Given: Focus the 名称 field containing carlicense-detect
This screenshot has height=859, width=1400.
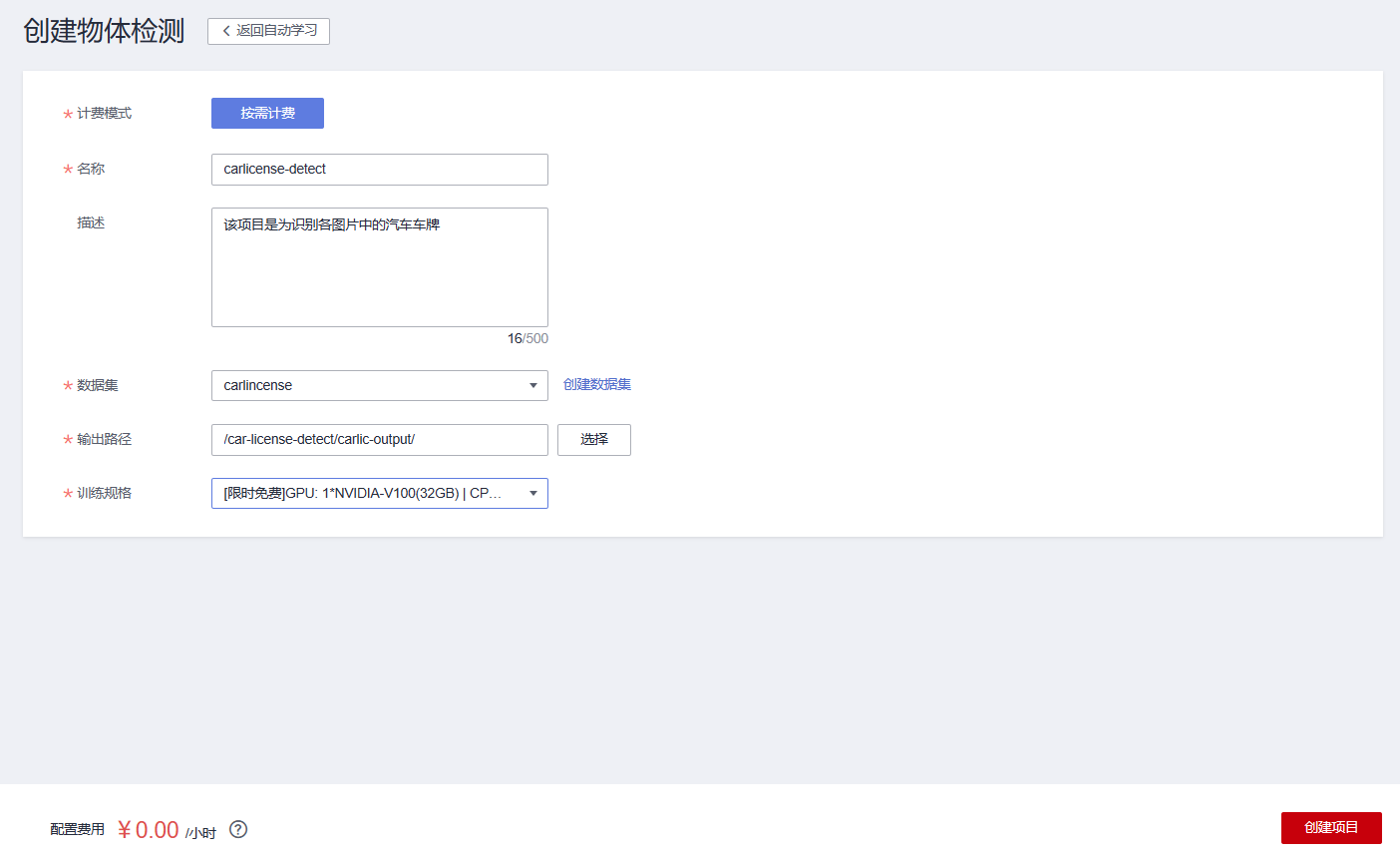Looking at the screenshot, I should 379,170.
